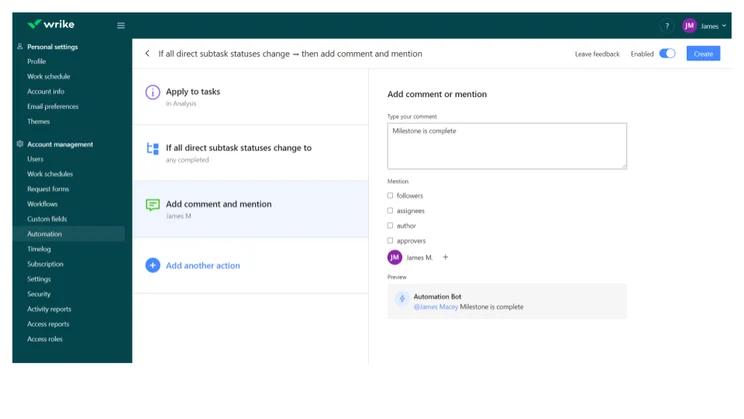Check the approvers mention checkbox
744x419 pixels.
(x=390, y=241)
